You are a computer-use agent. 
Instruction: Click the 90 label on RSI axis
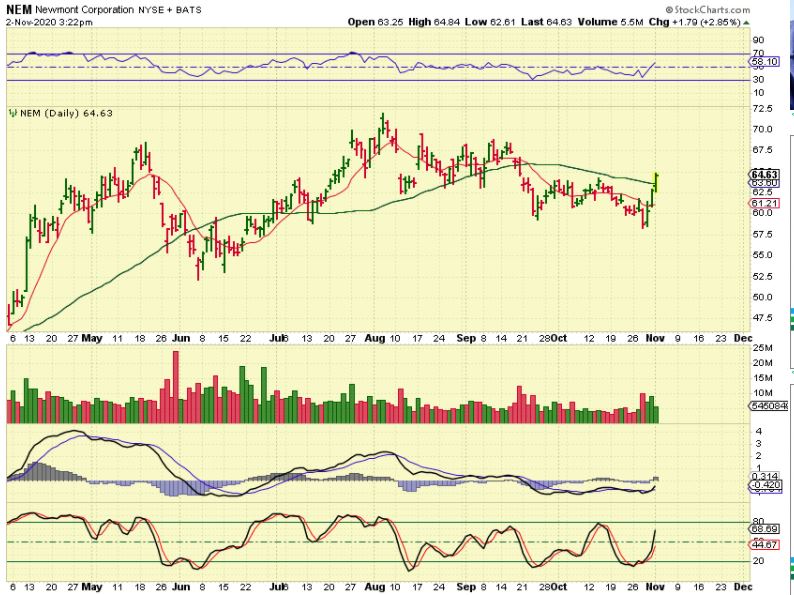point(759,40)
